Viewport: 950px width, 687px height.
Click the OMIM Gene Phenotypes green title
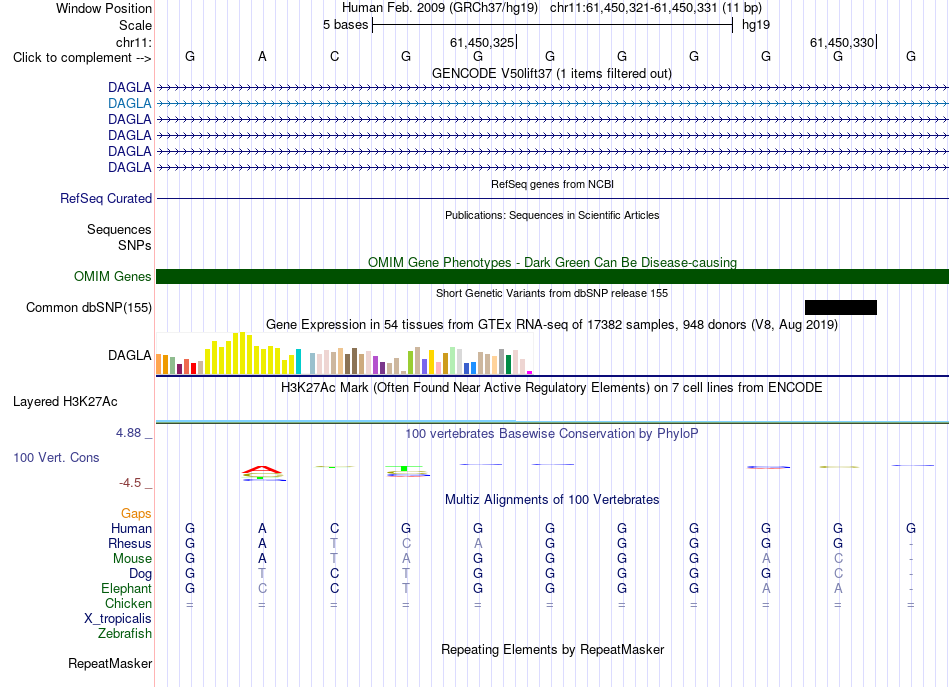point(552,262)
